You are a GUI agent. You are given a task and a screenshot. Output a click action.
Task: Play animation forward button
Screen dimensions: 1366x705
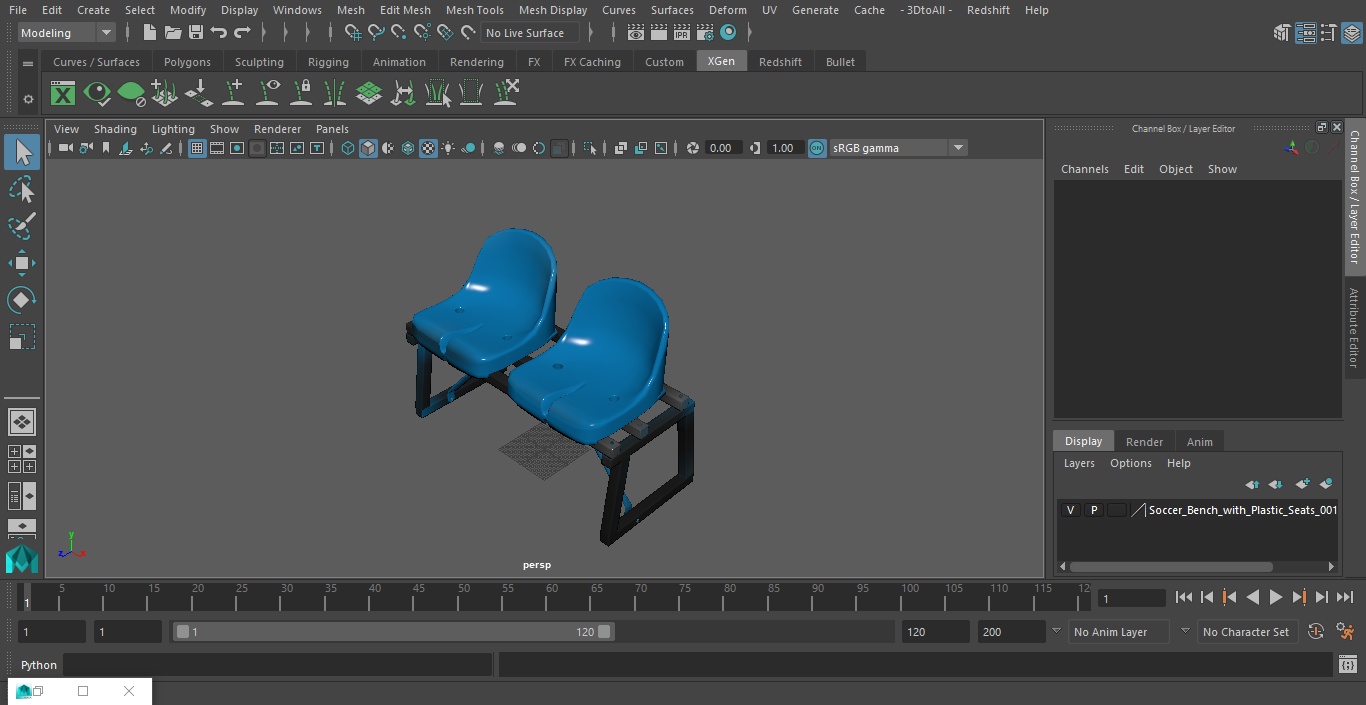(1275, 597)
